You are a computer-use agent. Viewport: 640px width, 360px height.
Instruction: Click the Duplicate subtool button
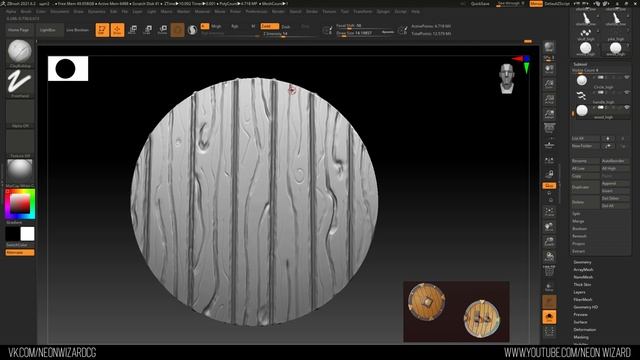pos(585,187)
